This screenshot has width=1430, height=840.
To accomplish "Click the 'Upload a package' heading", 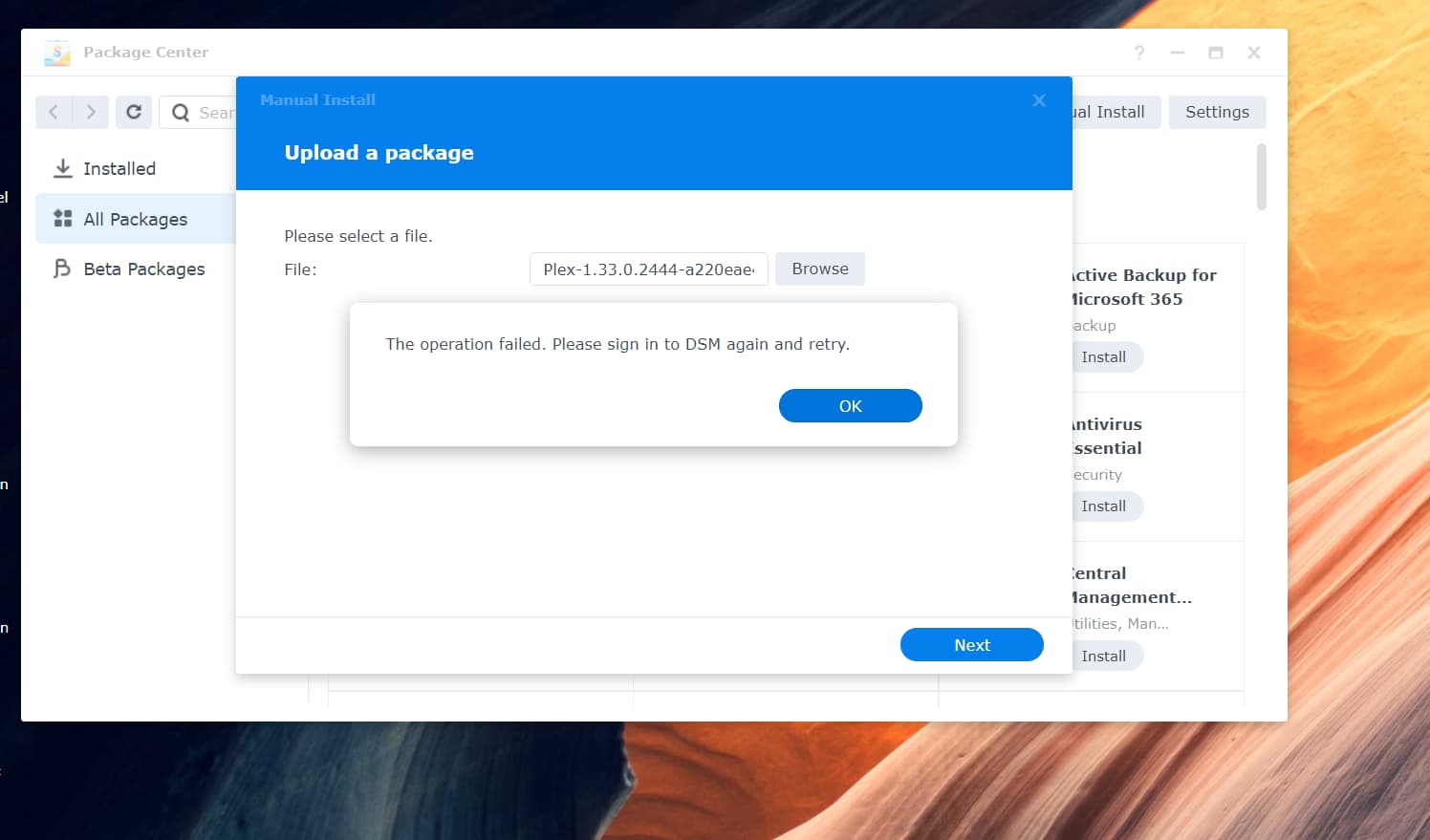I will pos(379,153).
